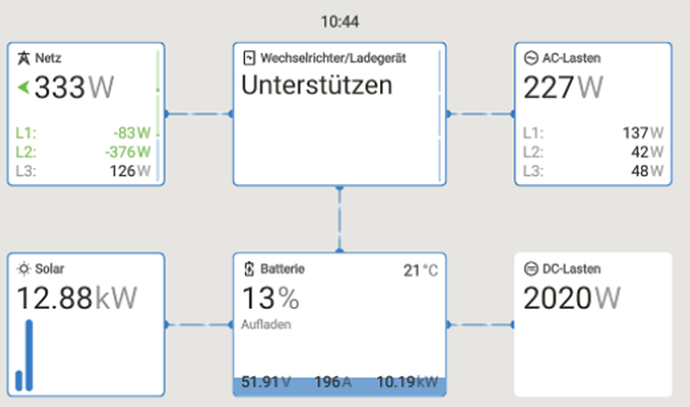Open the Netz tile showing 333 W
The image size is (690, 407).
[x=86, y=114]
